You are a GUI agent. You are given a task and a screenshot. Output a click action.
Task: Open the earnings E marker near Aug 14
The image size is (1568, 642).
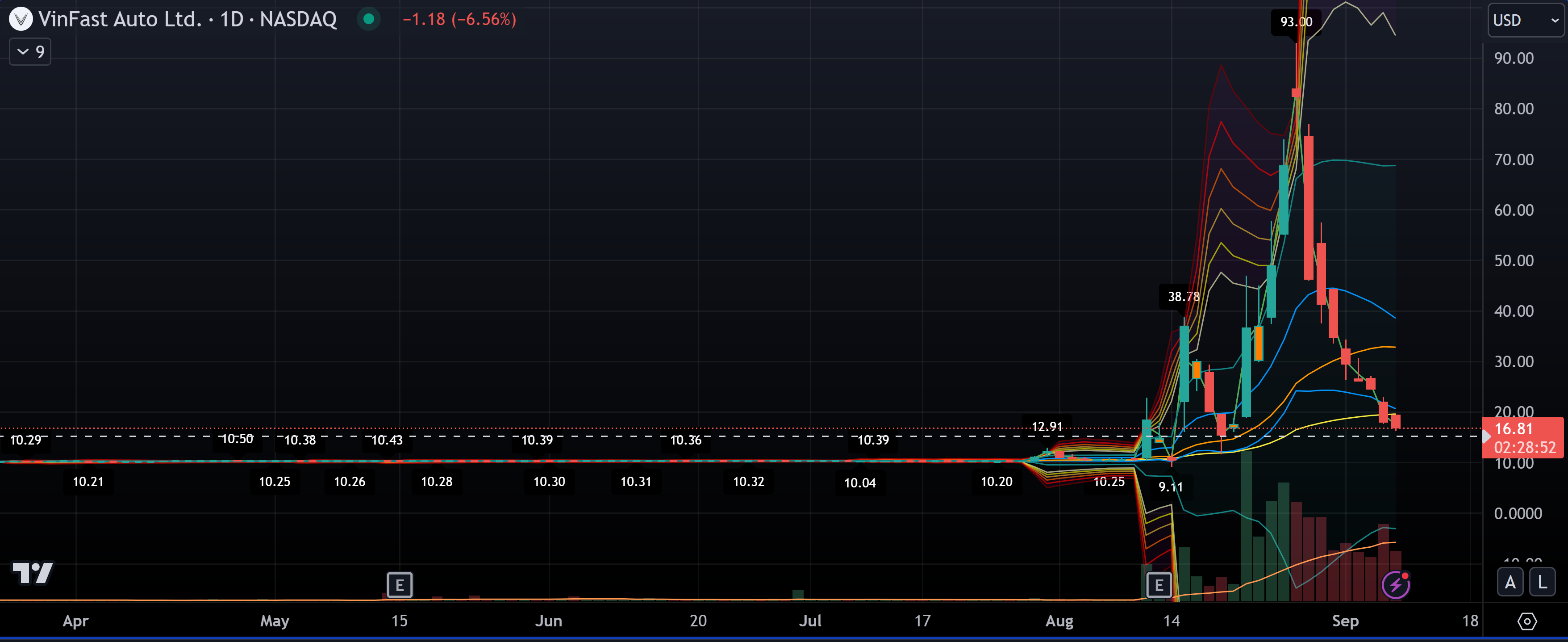1158,585
